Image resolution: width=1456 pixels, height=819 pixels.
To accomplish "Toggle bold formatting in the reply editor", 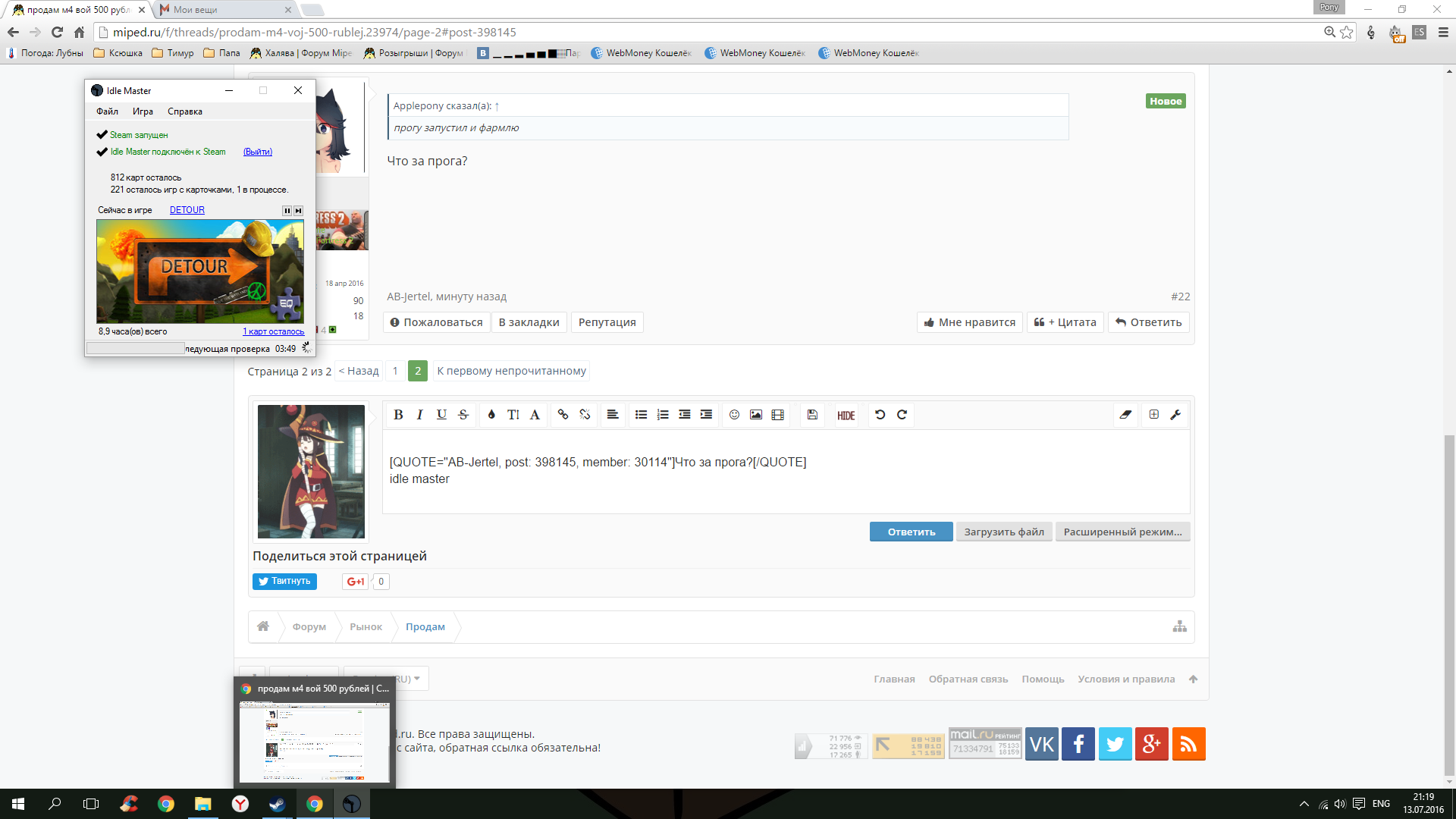I will coord(398,415).
